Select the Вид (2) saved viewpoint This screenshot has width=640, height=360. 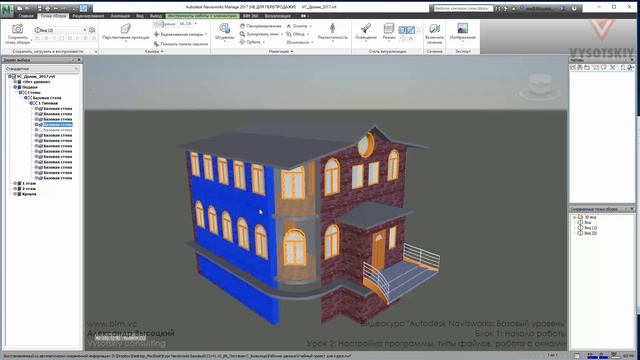[x=591, y=233]
